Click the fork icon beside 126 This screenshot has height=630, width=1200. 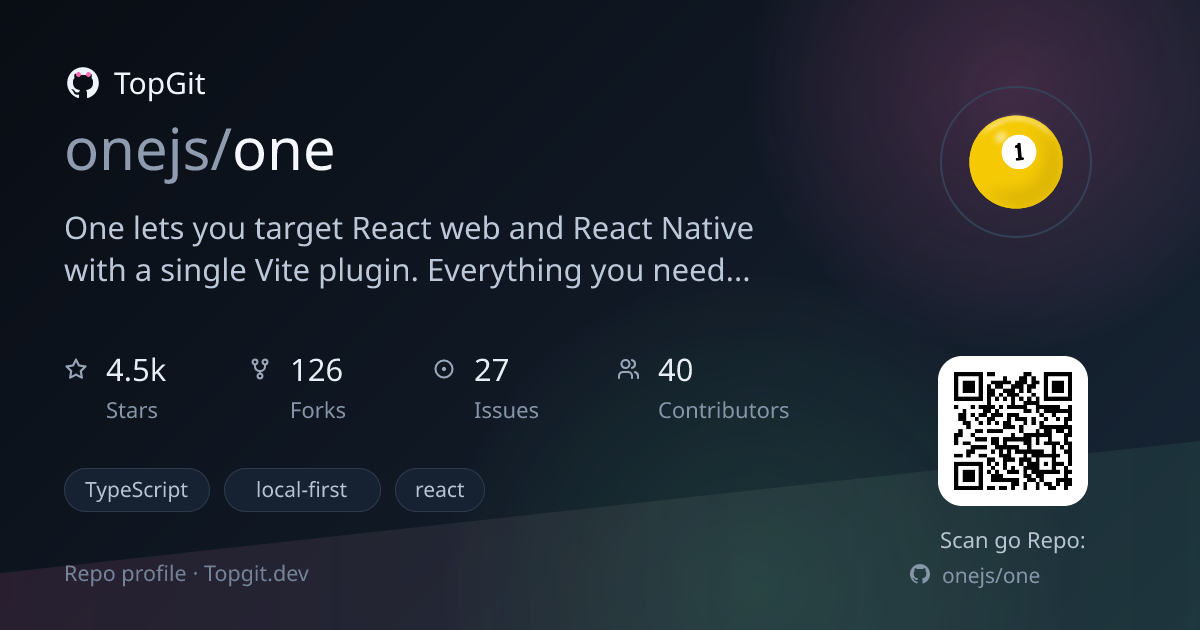(260, 370)
